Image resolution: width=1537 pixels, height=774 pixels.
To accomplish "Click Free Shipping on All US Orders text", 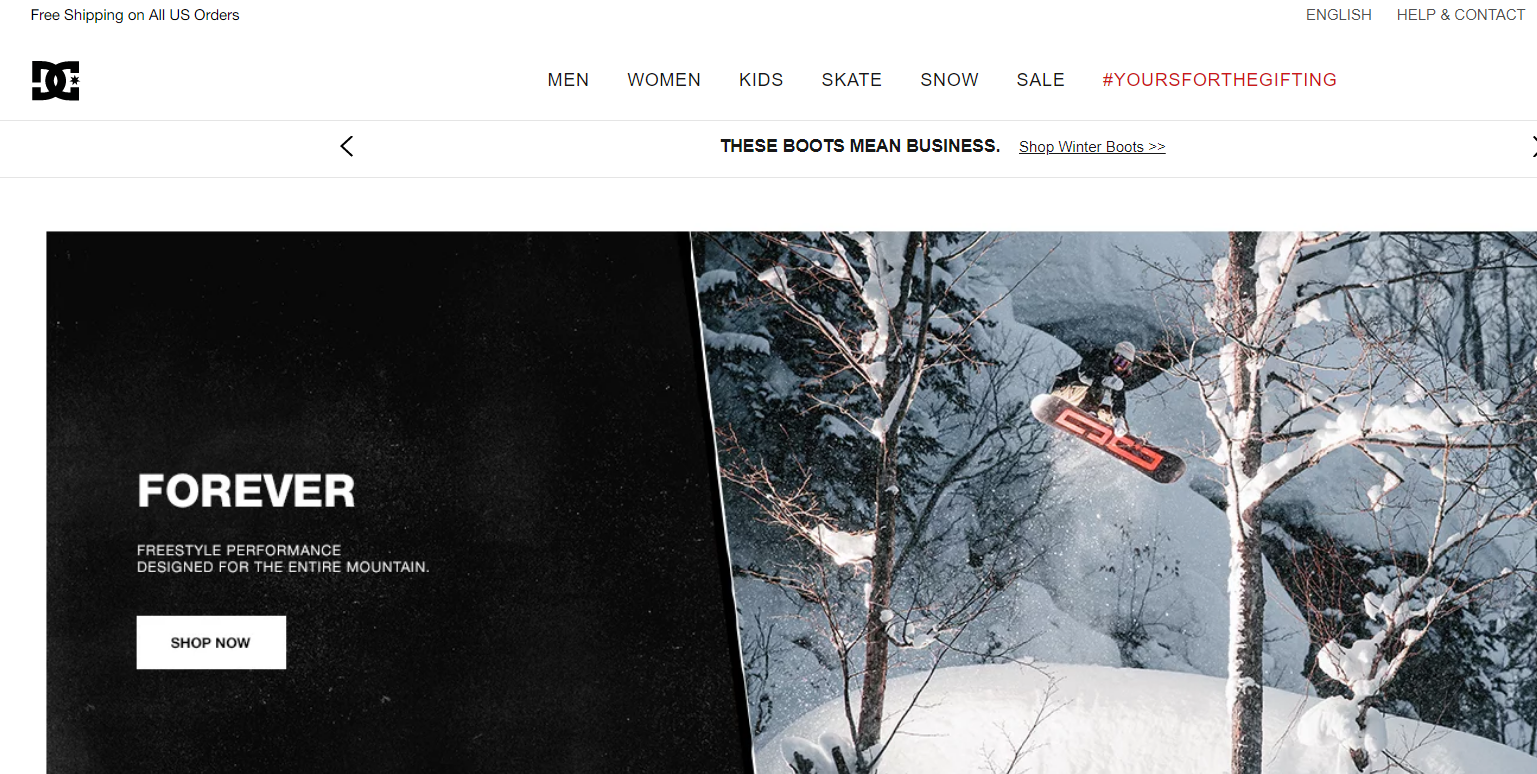I will click(x=135, y=15).
